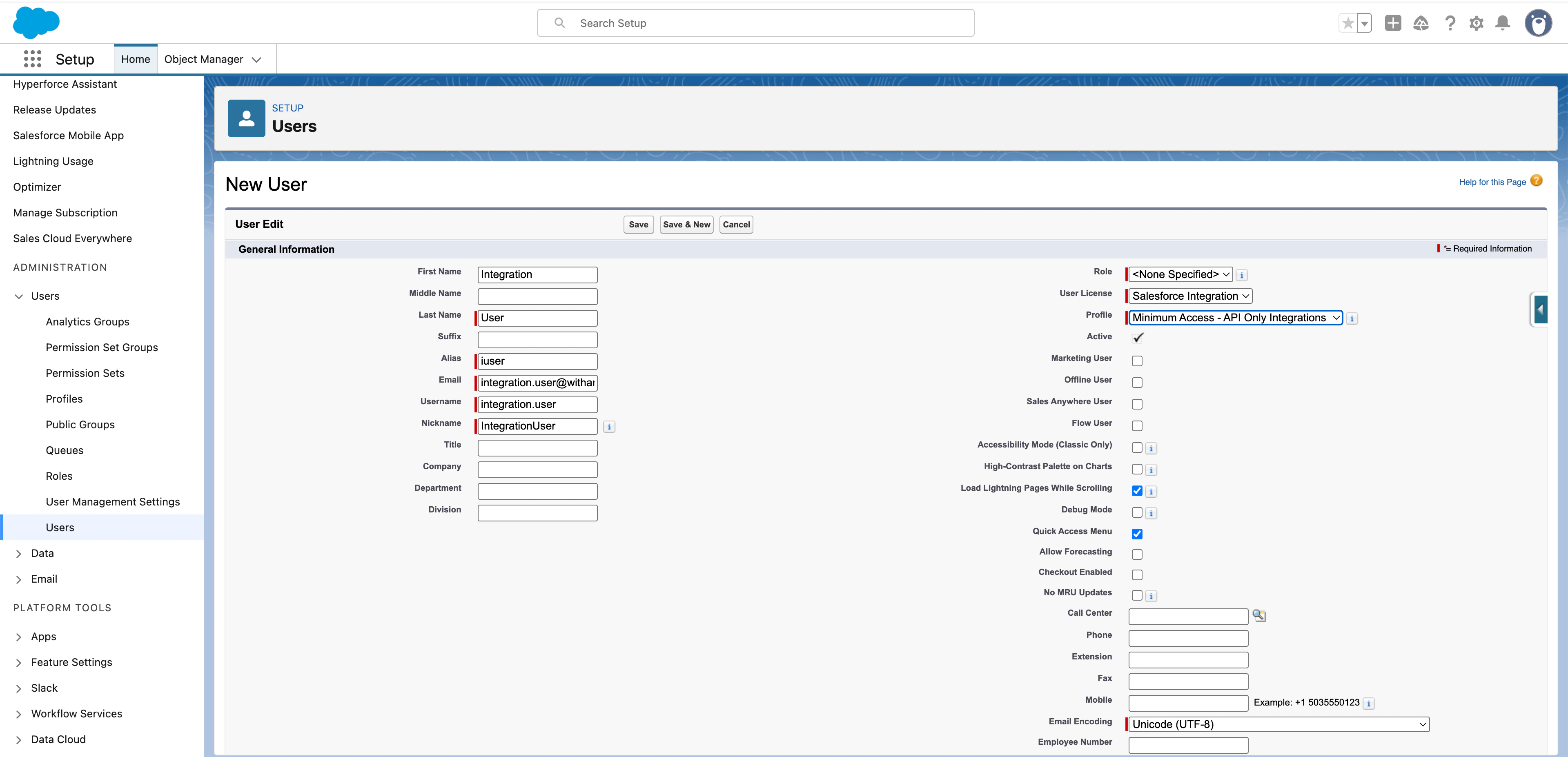Open the User License dropdown
1568x757 pixels.
click(x=1190, y=296)
